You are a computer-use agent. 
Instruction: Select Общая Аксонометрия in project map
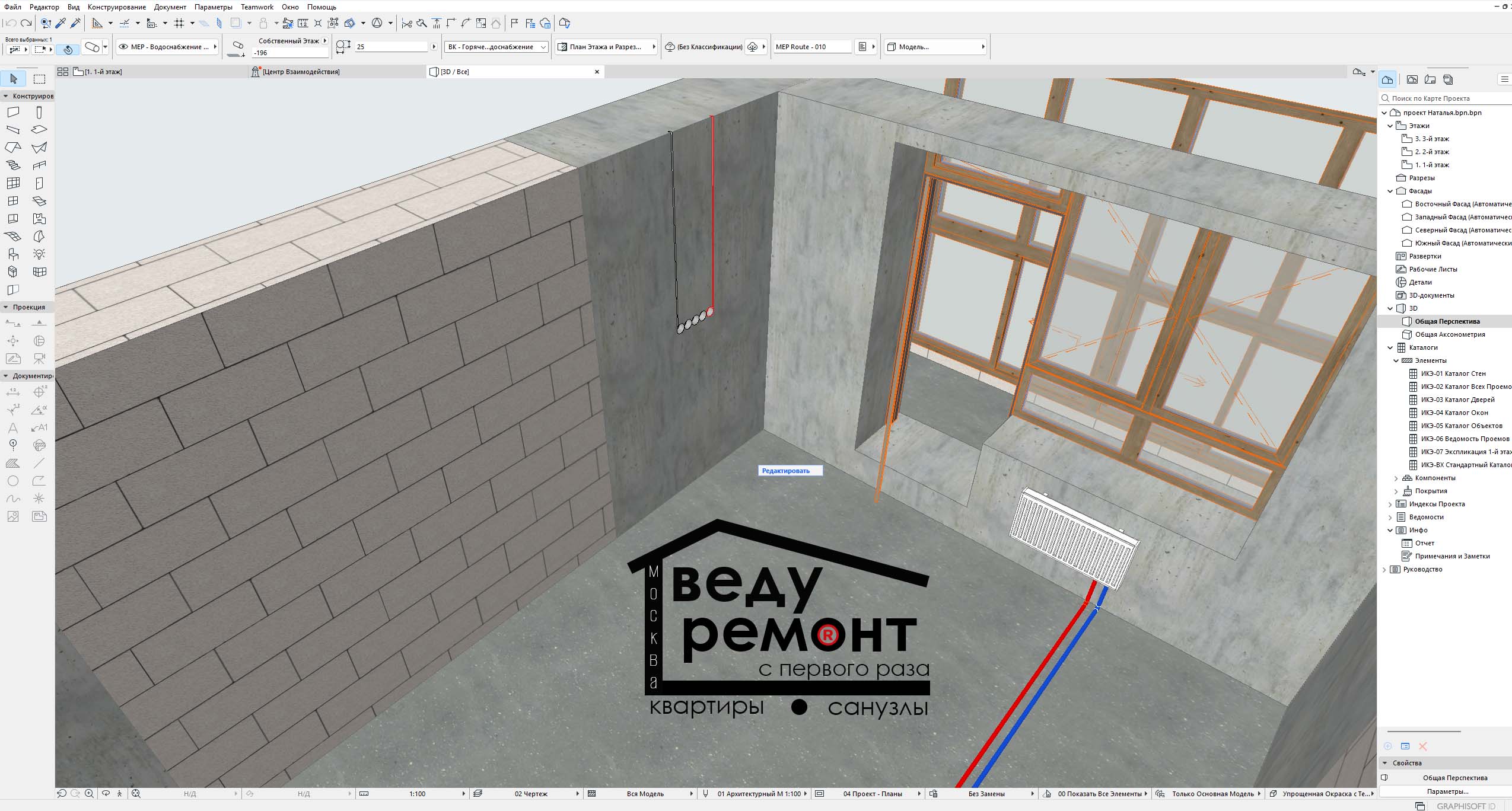(1450, 334)
